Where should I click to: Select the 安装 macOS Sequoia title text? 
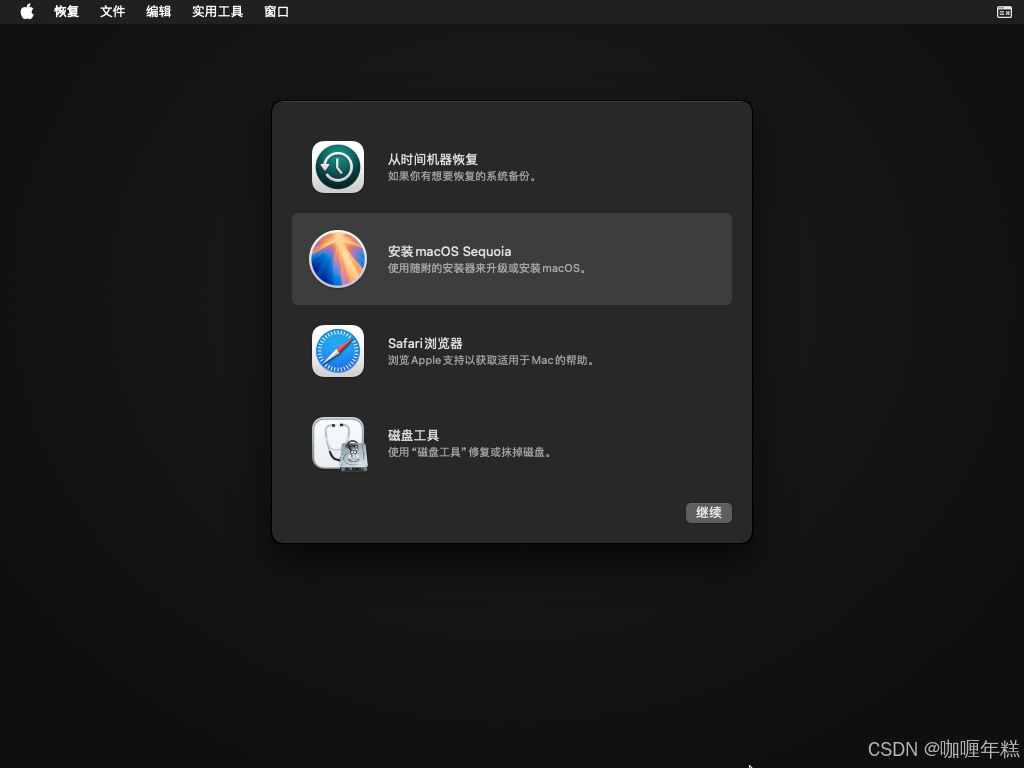pos(449,251)
